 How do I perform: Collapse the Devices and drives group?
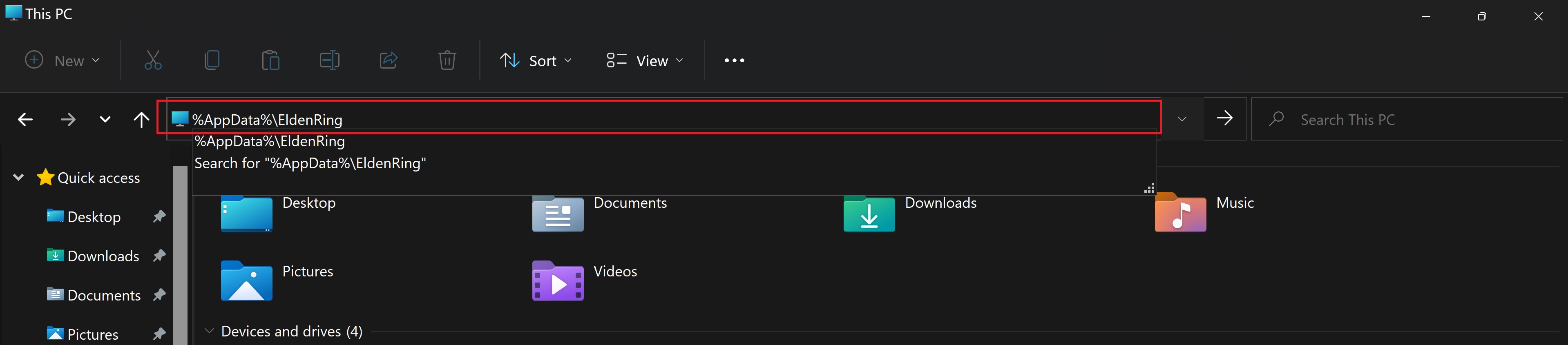tap(210, 331)
